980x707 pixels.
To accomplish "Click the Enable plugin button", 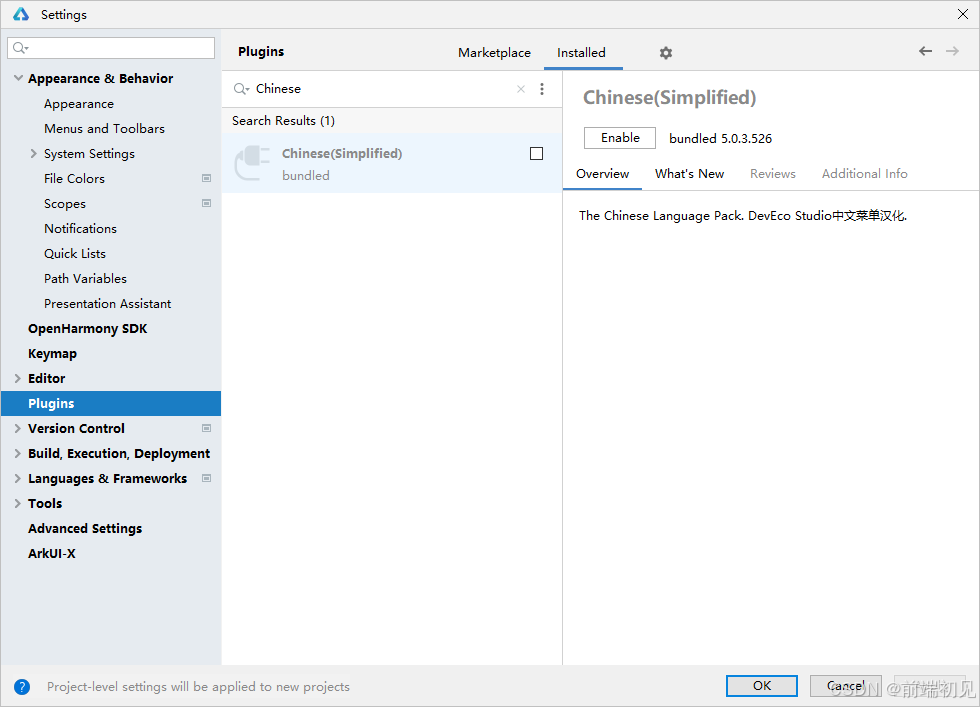I will [x=620, y=138].
